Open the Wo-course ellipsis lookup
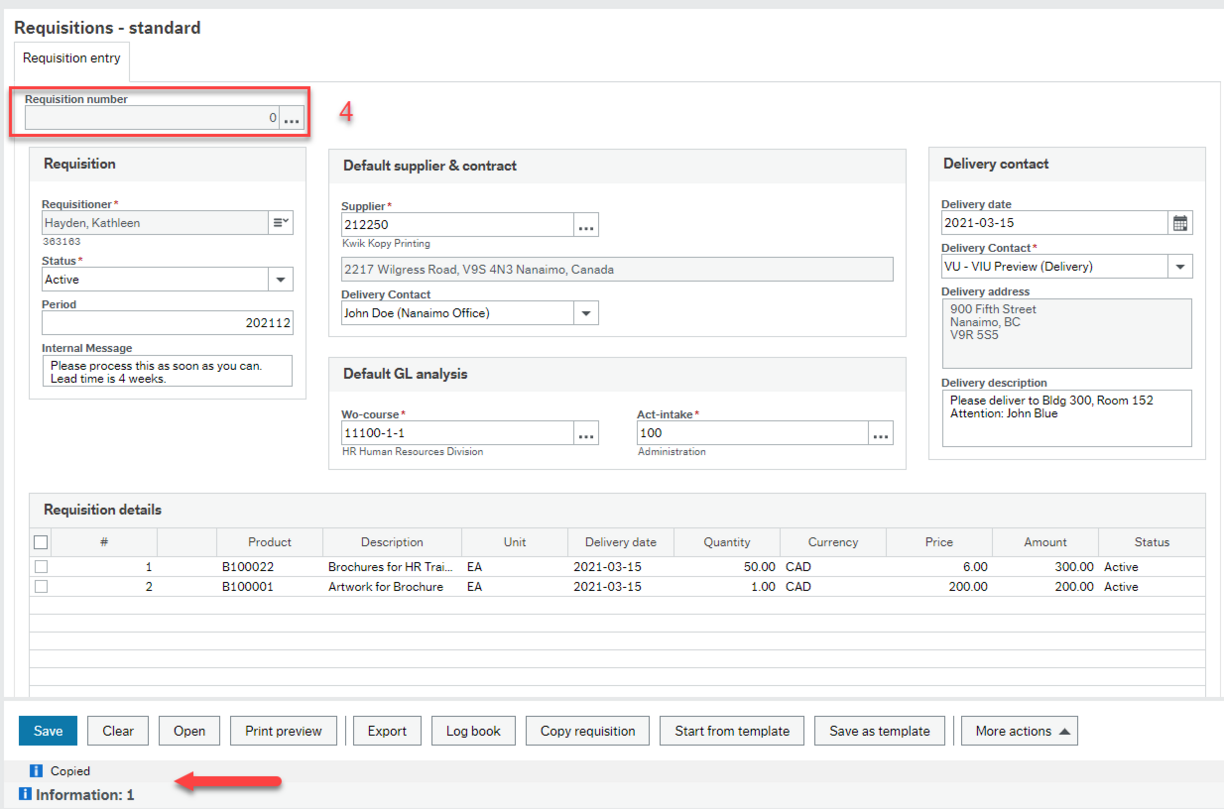 pyautogui.click(x=586, y=433)
